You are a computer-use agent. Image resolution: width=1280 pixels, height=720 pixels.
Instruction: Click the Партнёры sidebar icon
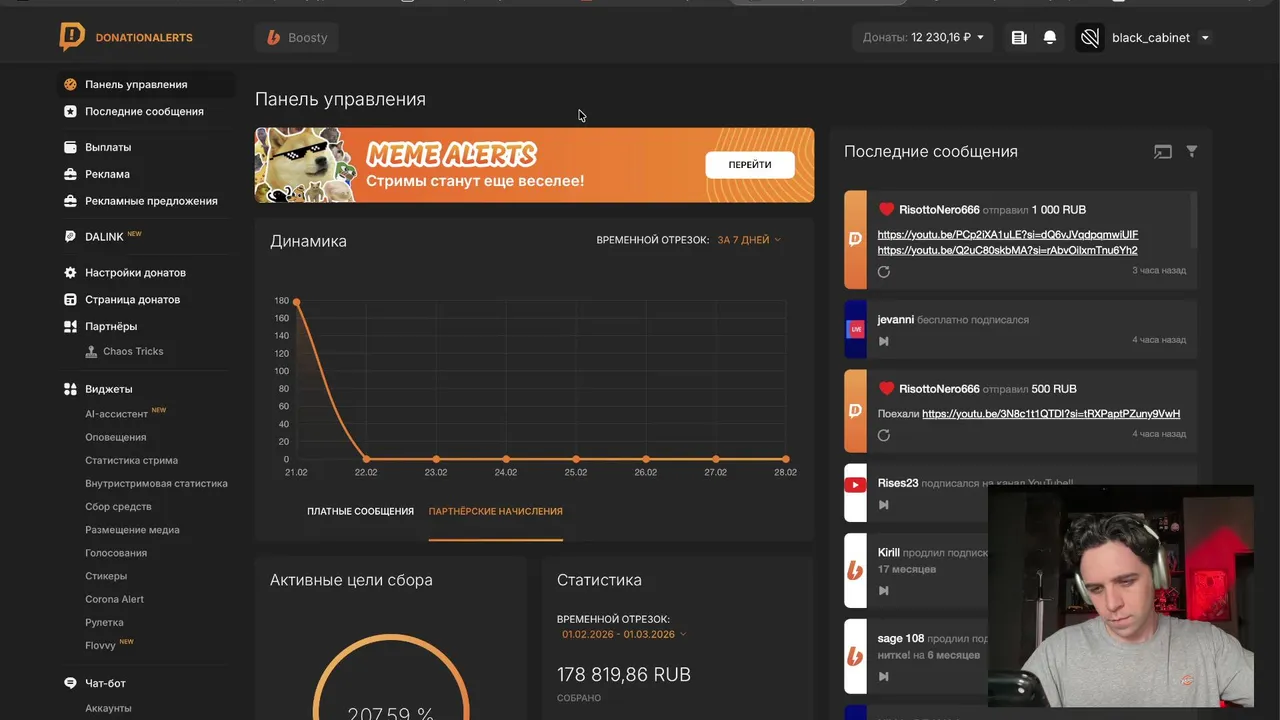coord(70,327)
